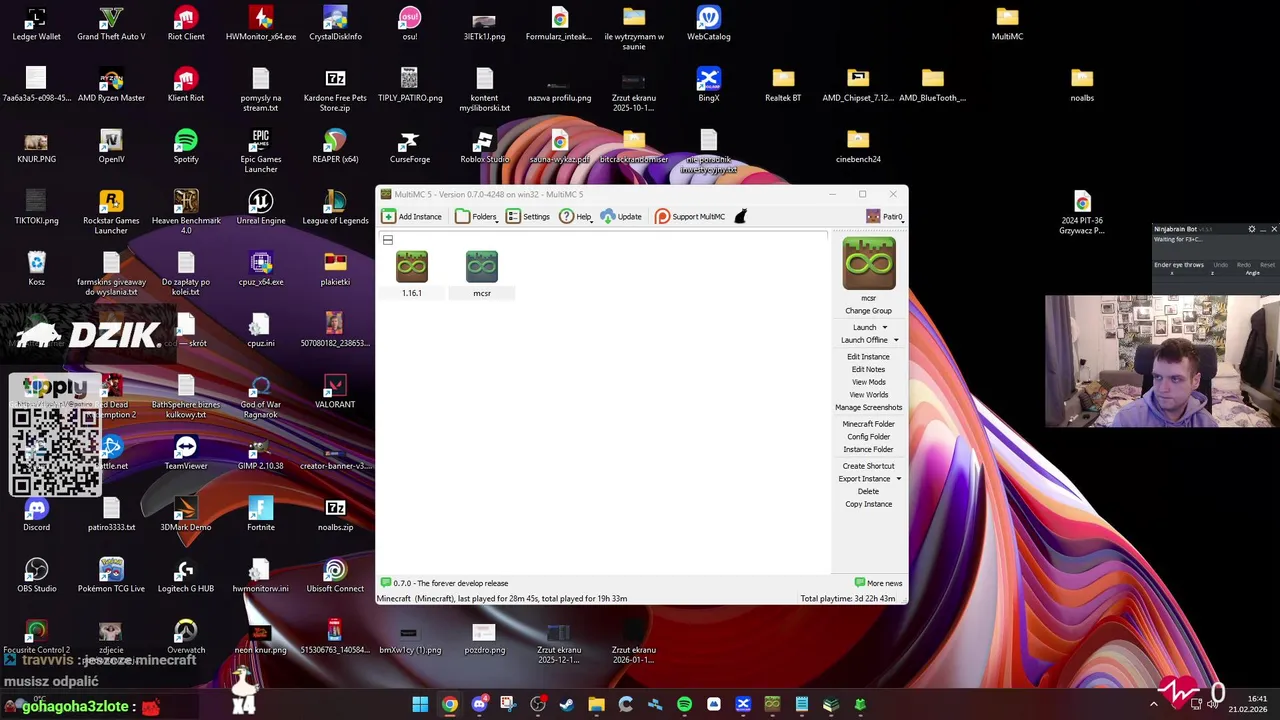Screen dimensions: 1280x720
Task: Click Undo in Ninjabrain Bot
Action: point(1220,265)
